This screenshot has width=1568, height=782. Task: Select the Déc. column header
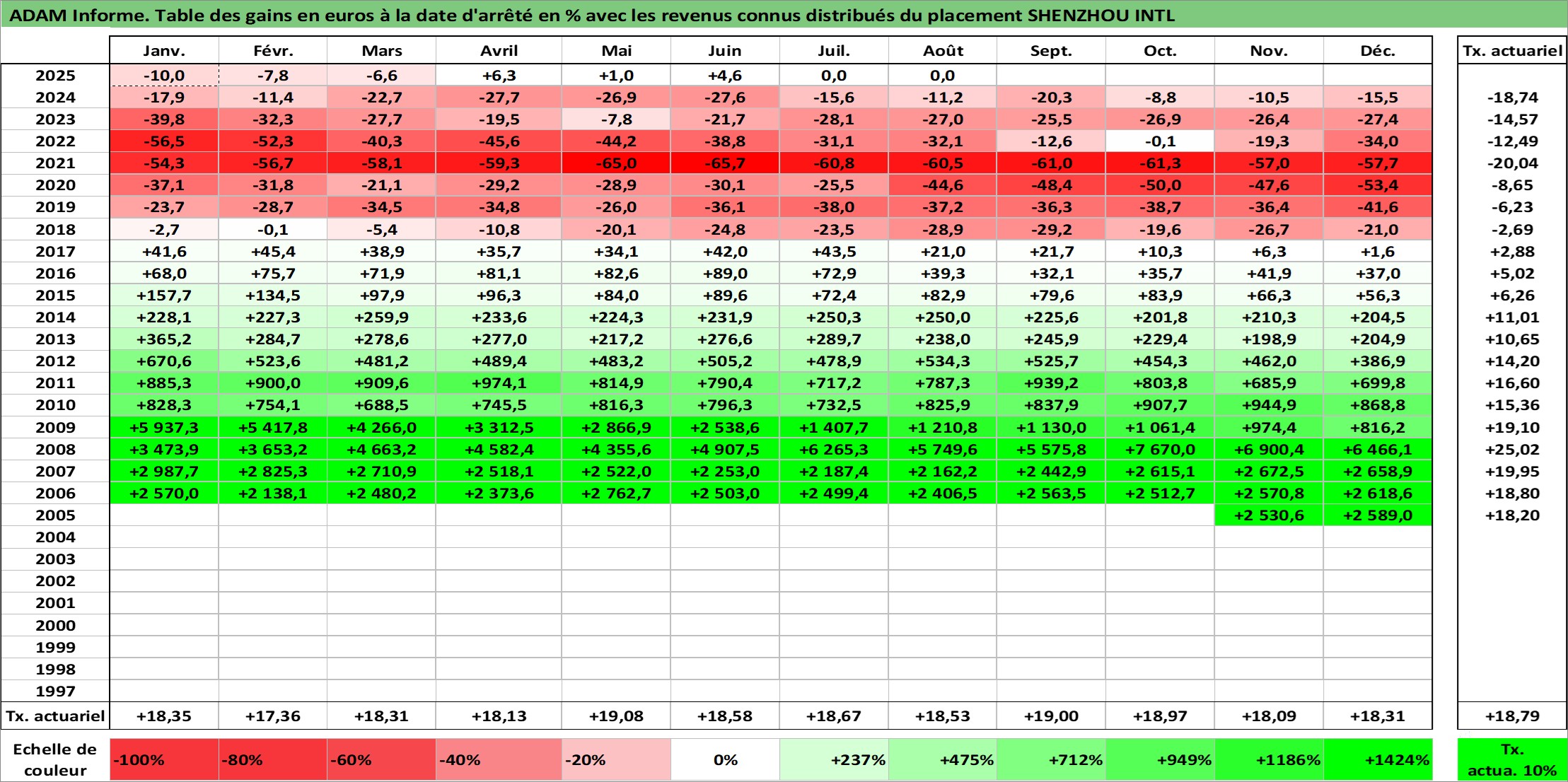[1378, 51]
